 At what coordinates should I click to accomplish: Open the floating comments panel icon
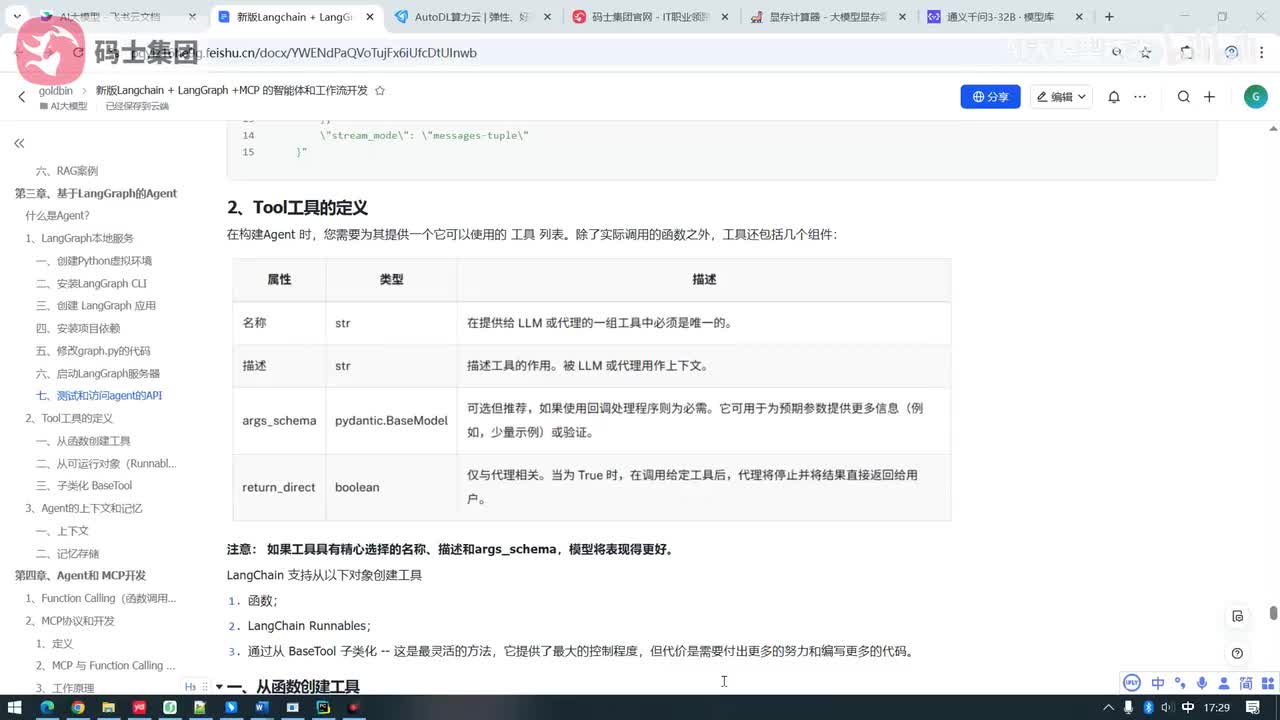[x=1237, y=616]
